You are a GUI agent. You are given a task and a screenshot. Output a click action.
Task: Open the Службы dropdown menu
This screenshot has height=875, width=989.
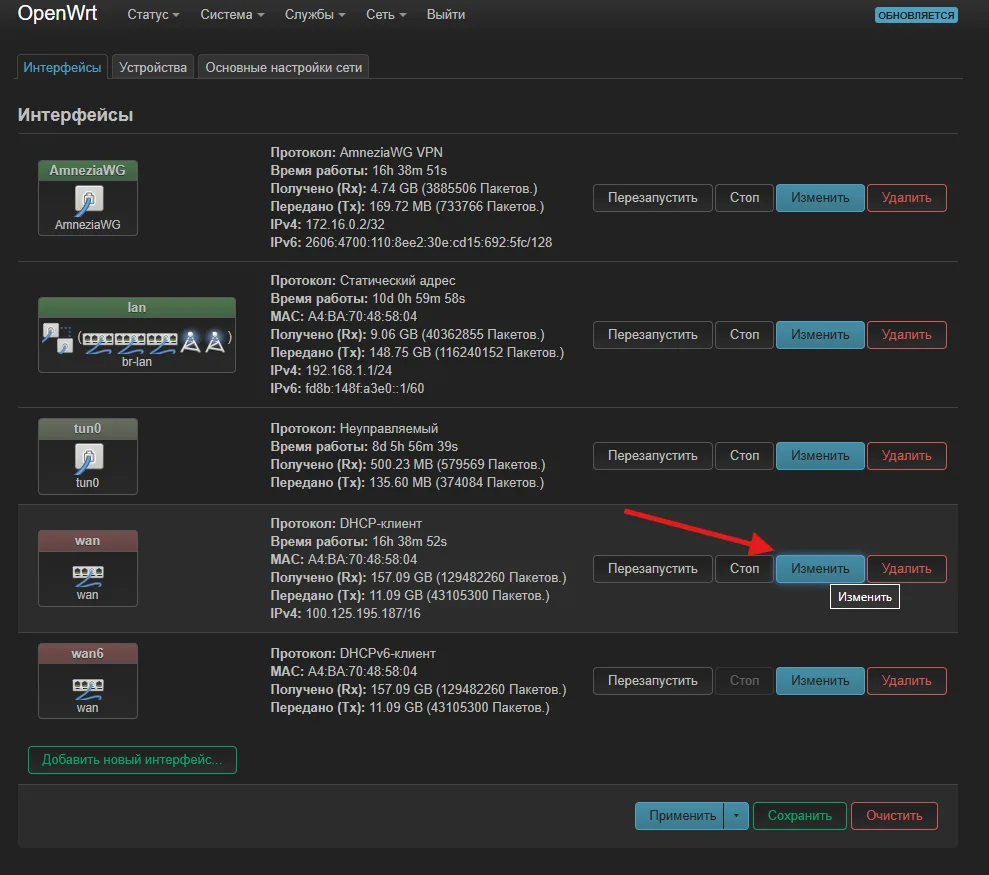click(315, 15)
